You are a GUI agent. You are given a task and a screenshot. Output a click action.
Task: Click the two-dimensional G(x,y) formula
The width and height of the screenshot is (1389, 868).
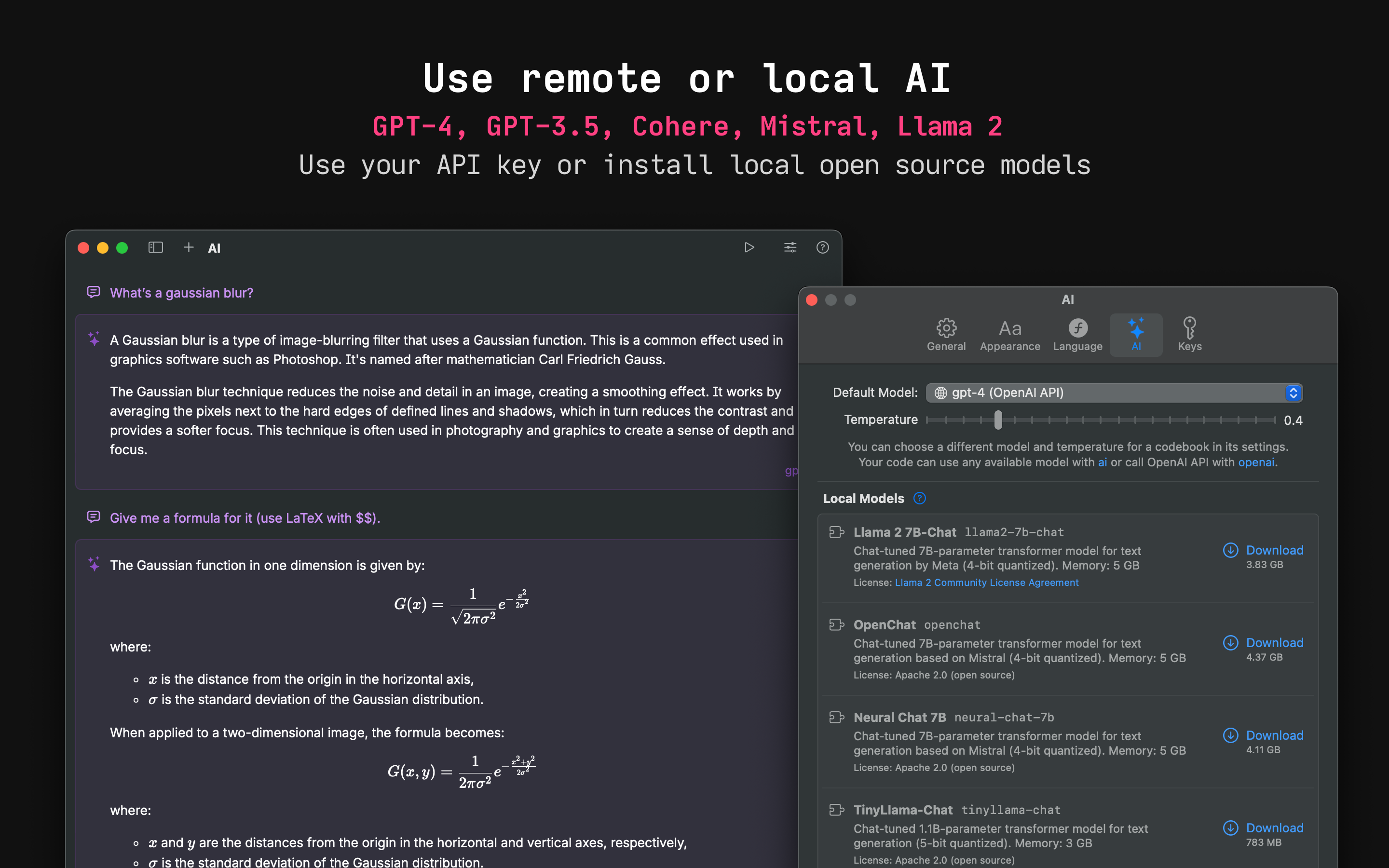tap(461, 772)
